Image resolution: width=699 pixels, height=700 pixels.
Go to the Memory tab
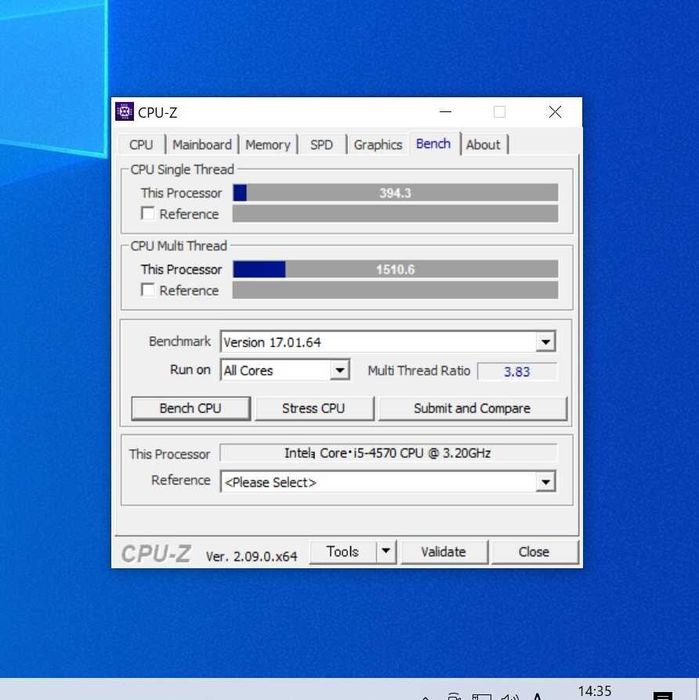point(268,145)
